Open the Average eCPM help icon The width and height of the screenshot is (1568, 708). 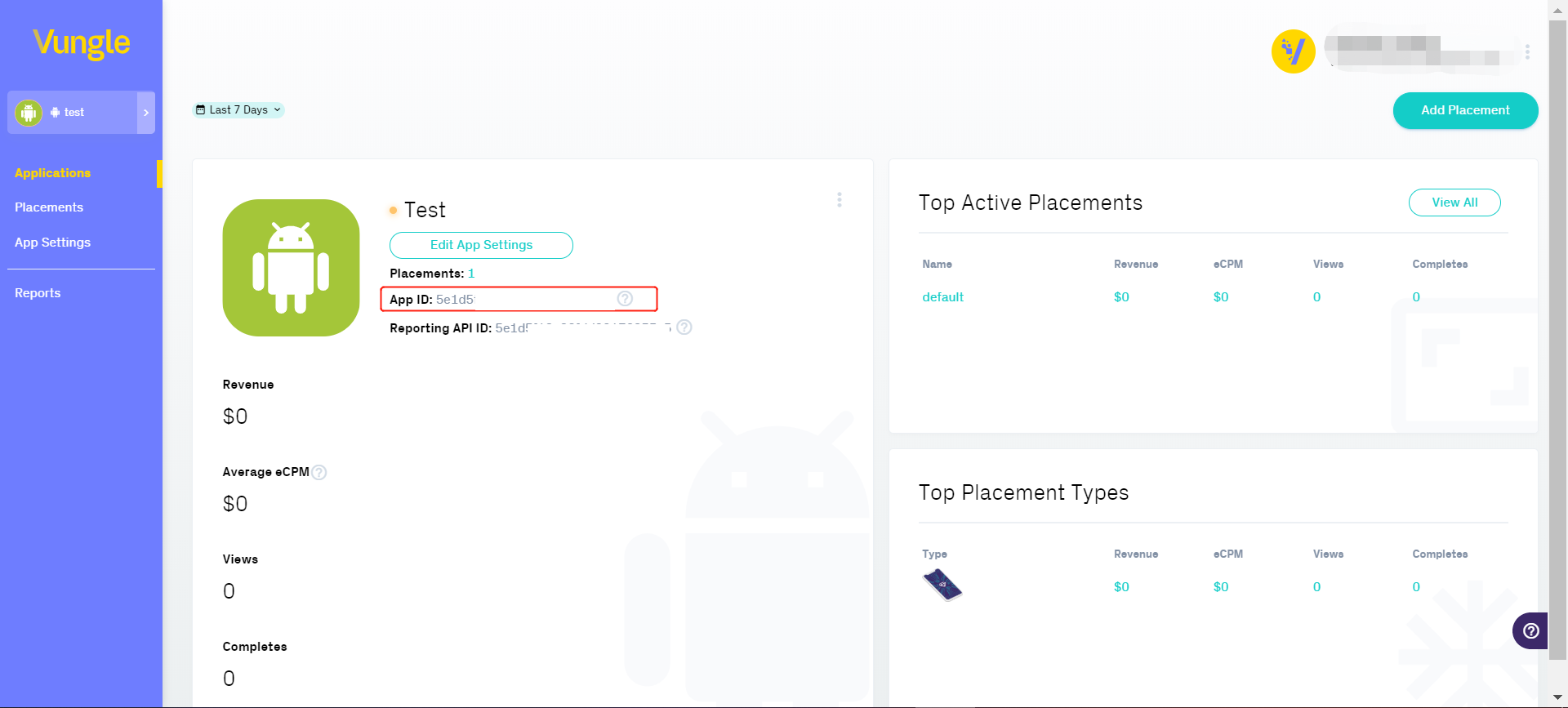(319, 472)
